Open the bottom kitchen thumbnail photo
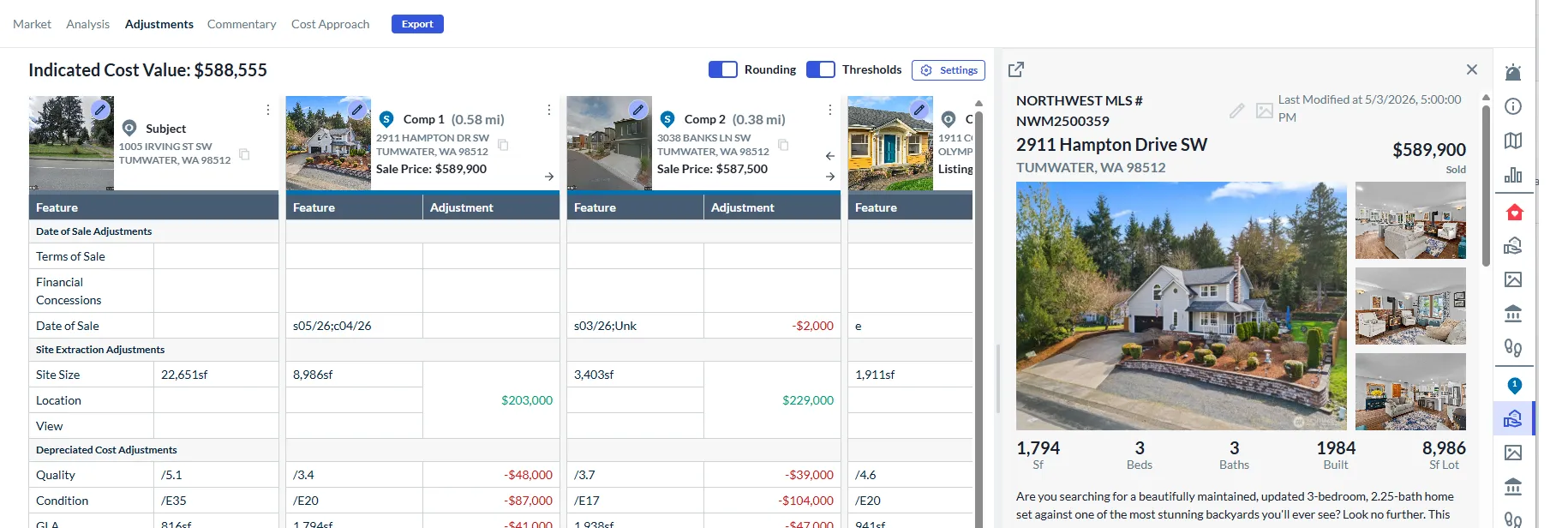1568x528 pixels. coord(1410,392)
